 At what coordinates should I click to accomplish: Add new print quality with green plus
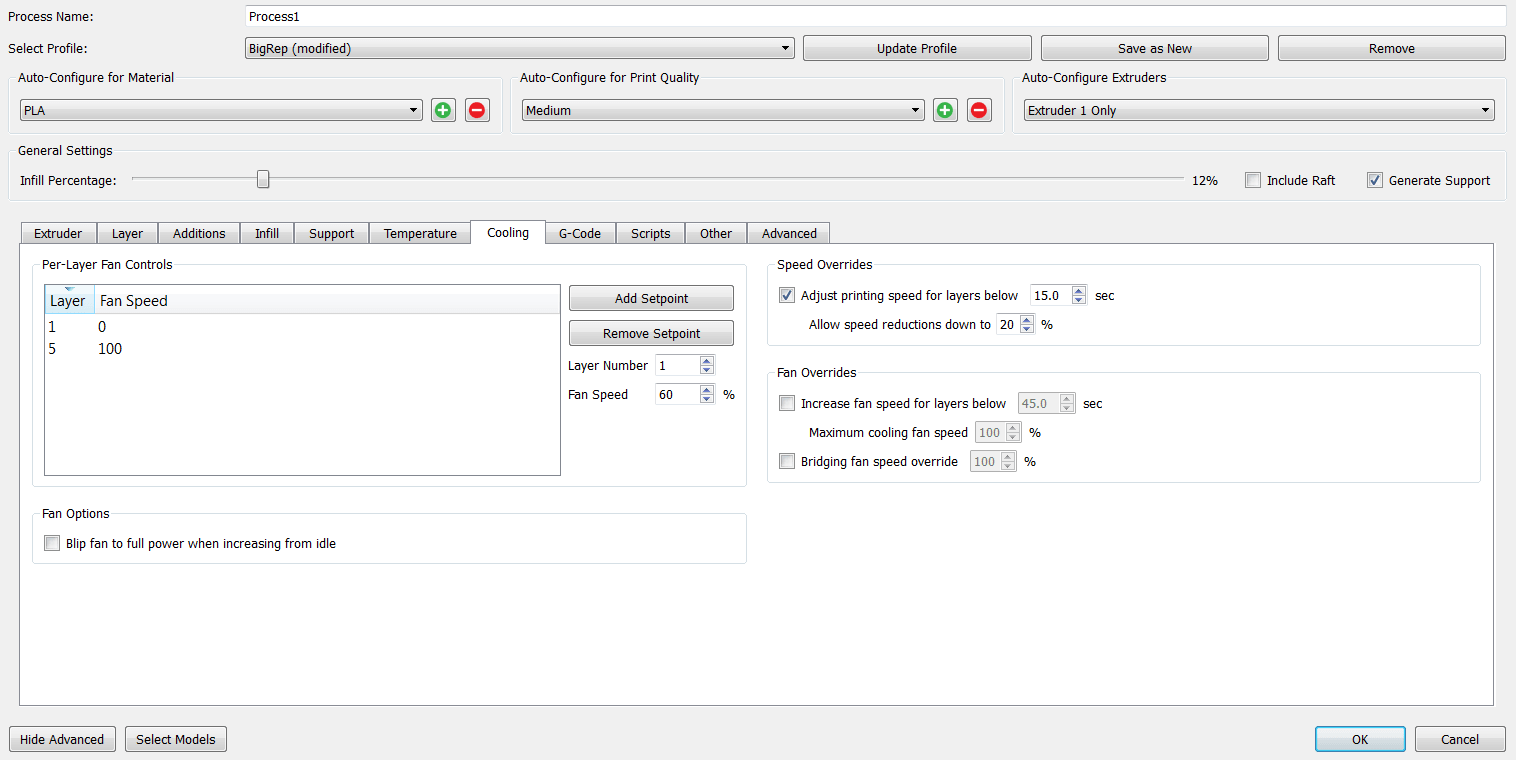click(945, 110)
